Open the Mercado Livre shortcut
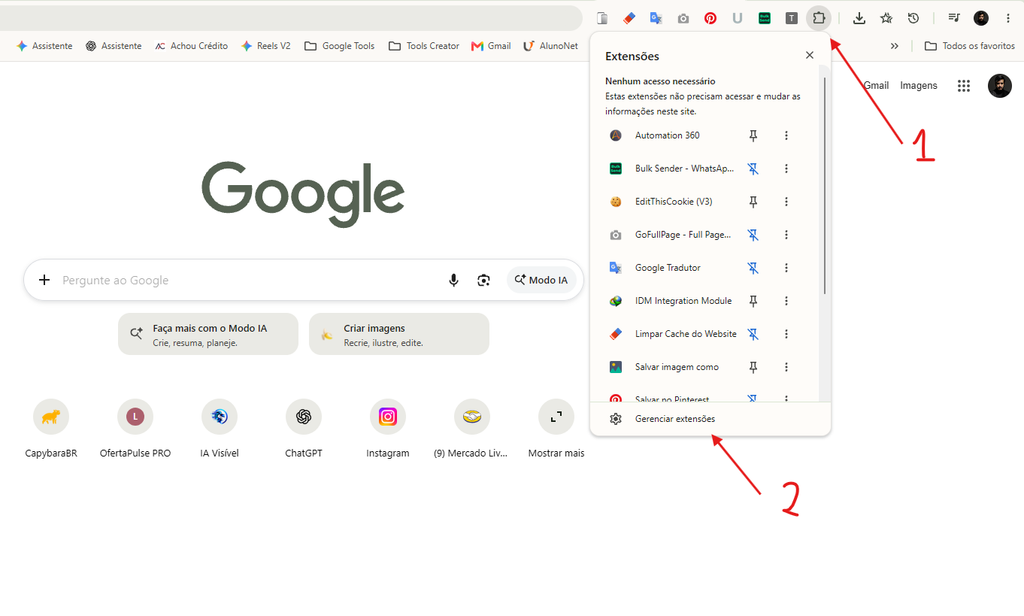 (x=472, y=429)
